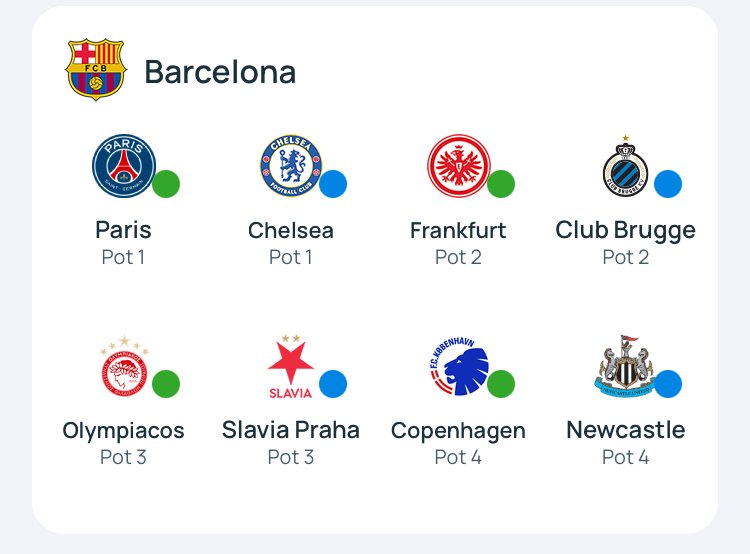Select blue indicator next to Club Brugge
The image size is (750, 554).
[668, 184]
